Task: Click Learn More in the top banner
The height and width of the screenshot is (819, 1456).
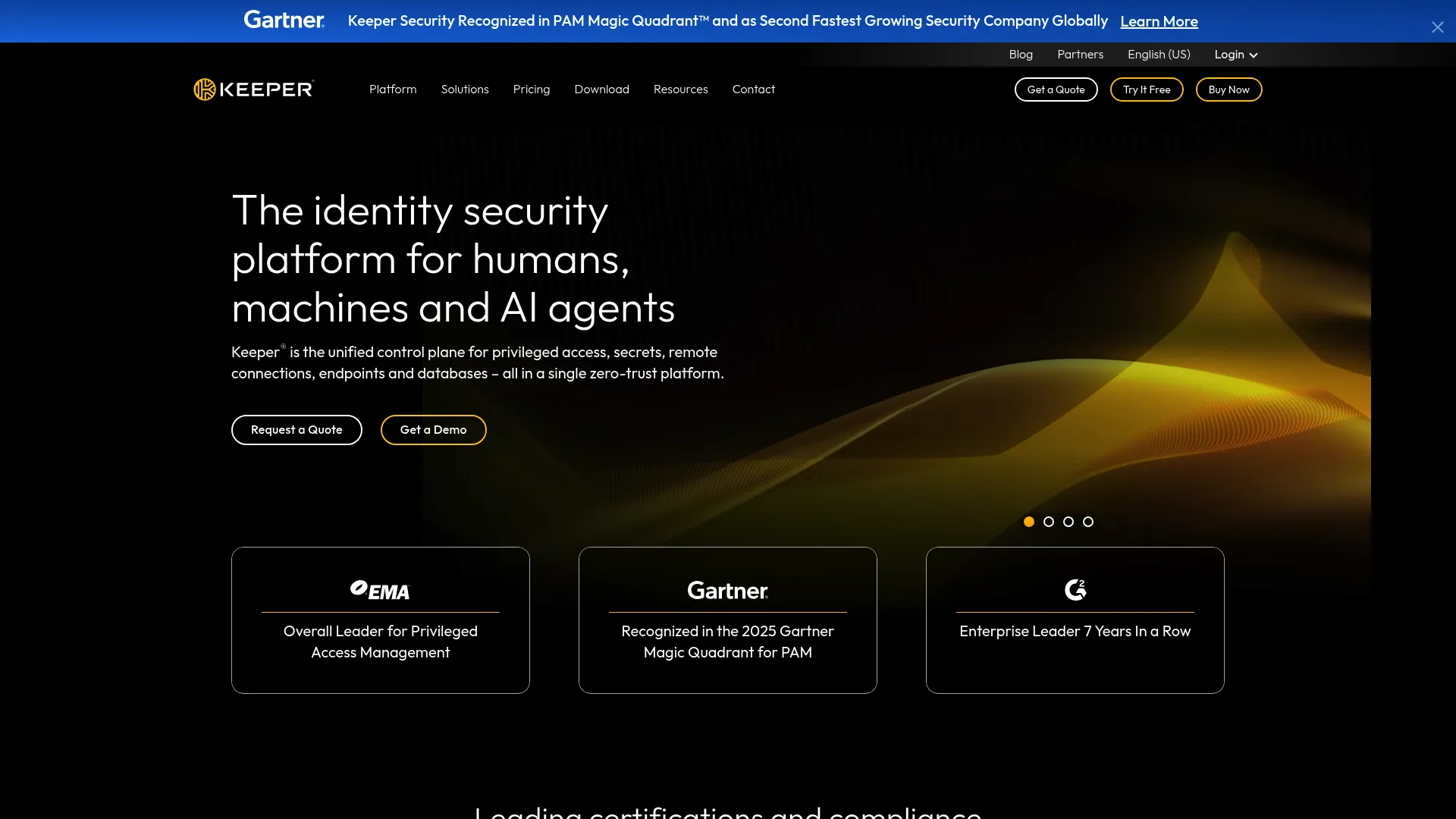Action: tap(1159, 21)
